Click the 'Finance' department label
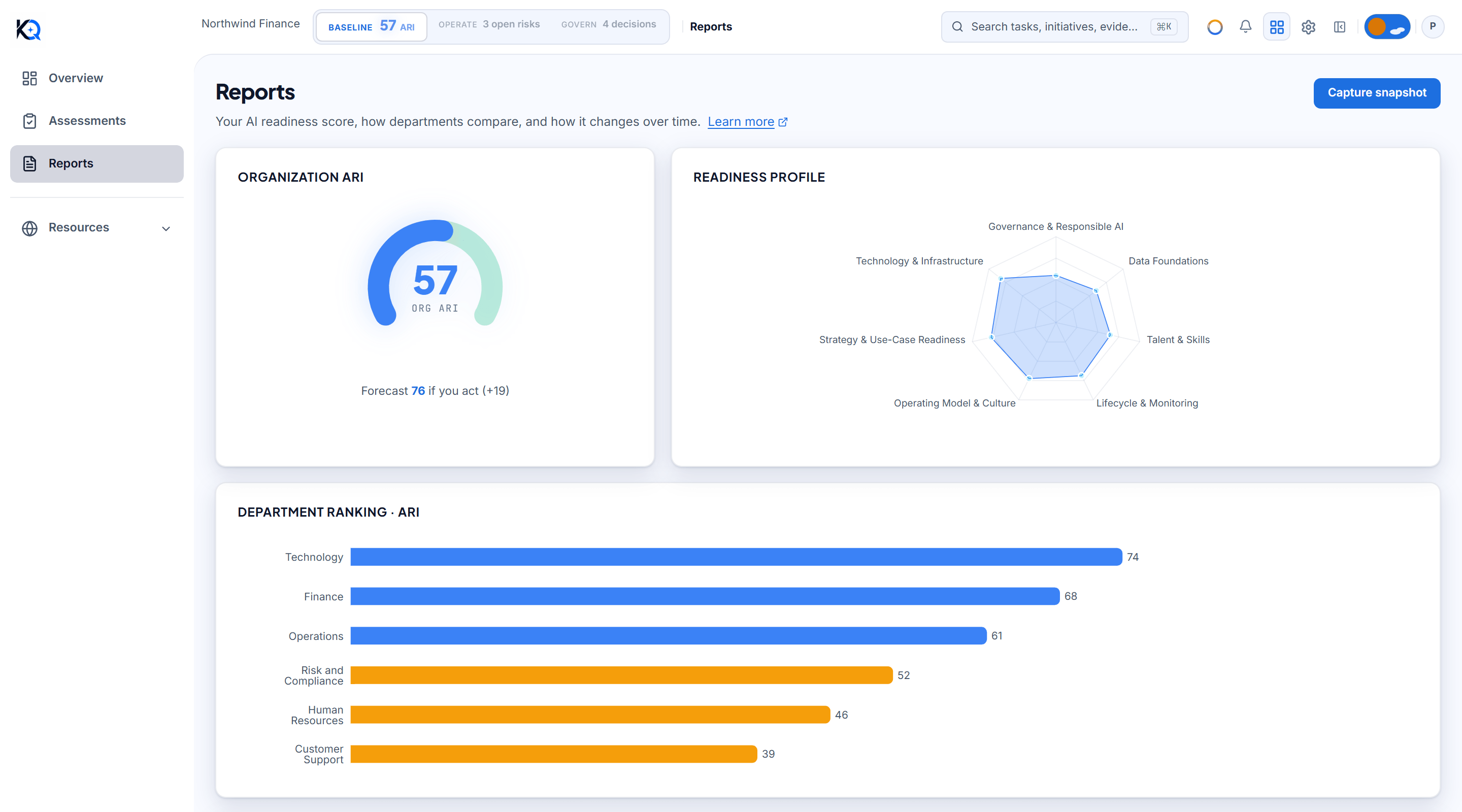 coord(323,597)
